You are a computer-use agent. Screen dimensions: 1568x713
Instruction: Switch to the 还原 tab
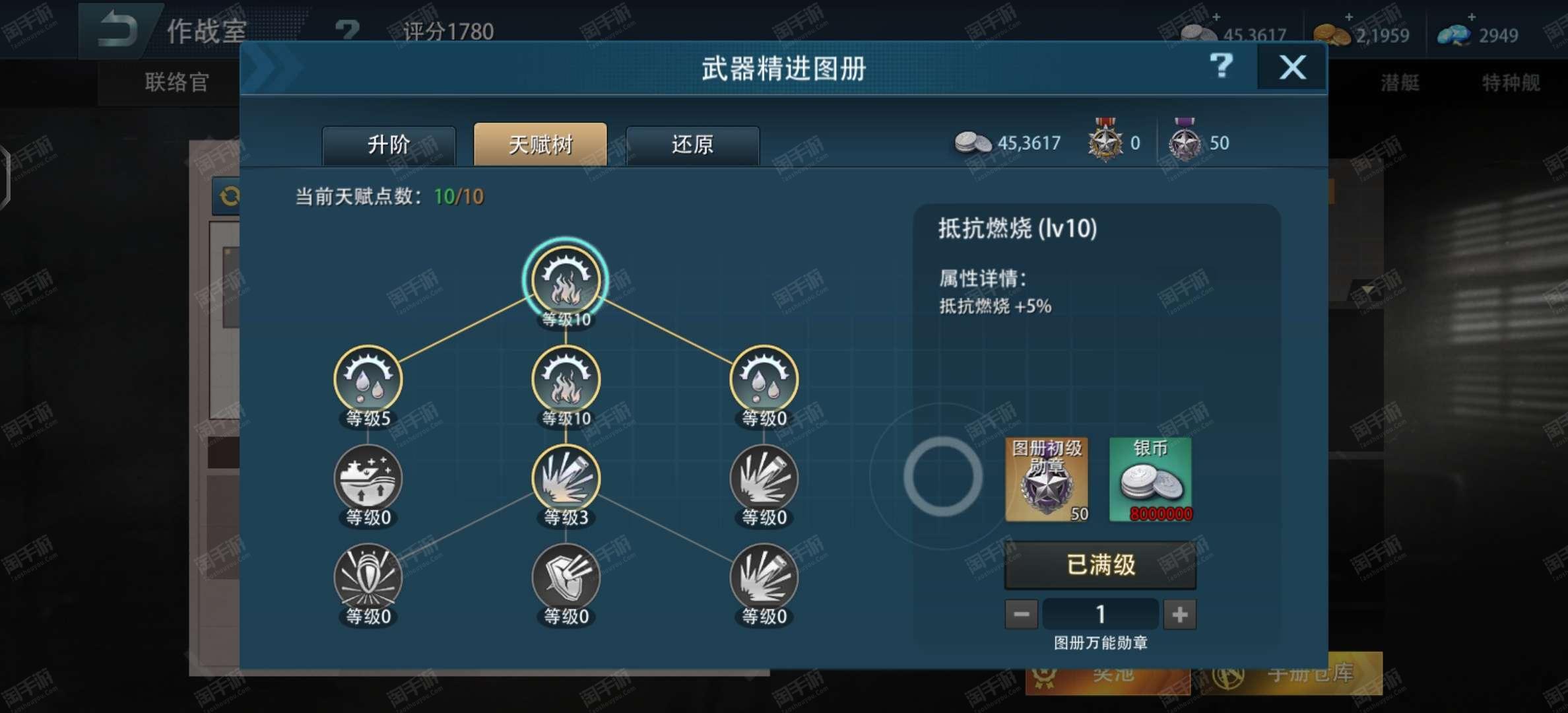[692, 145]
